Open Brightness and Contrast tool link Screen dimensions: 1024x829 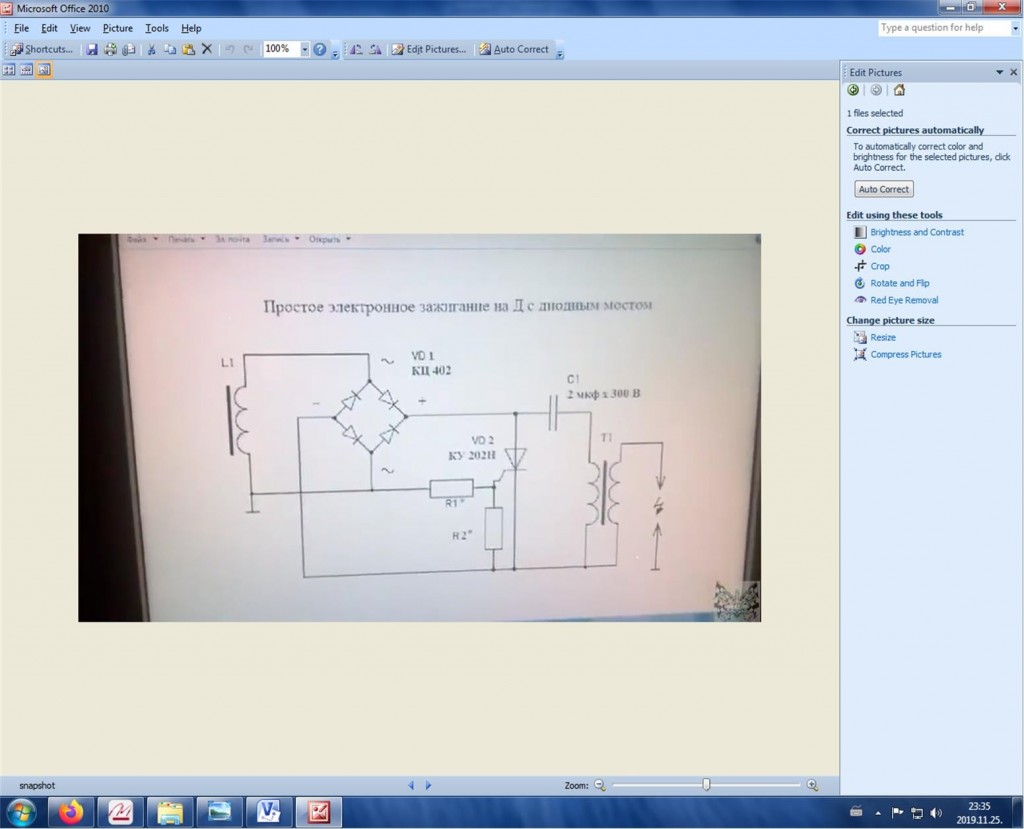(917, 232)
